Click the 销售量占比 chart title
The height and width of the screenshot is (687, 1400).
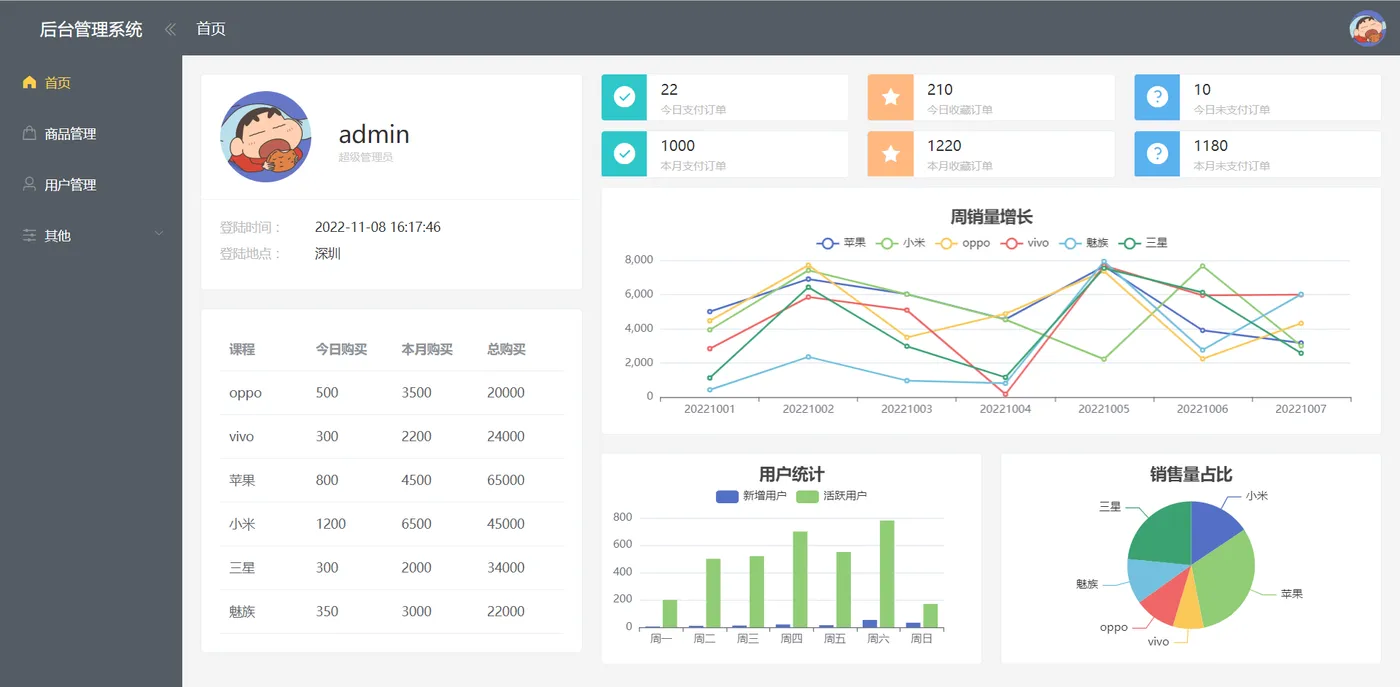pyautogui.click(x=1191, y=474)
